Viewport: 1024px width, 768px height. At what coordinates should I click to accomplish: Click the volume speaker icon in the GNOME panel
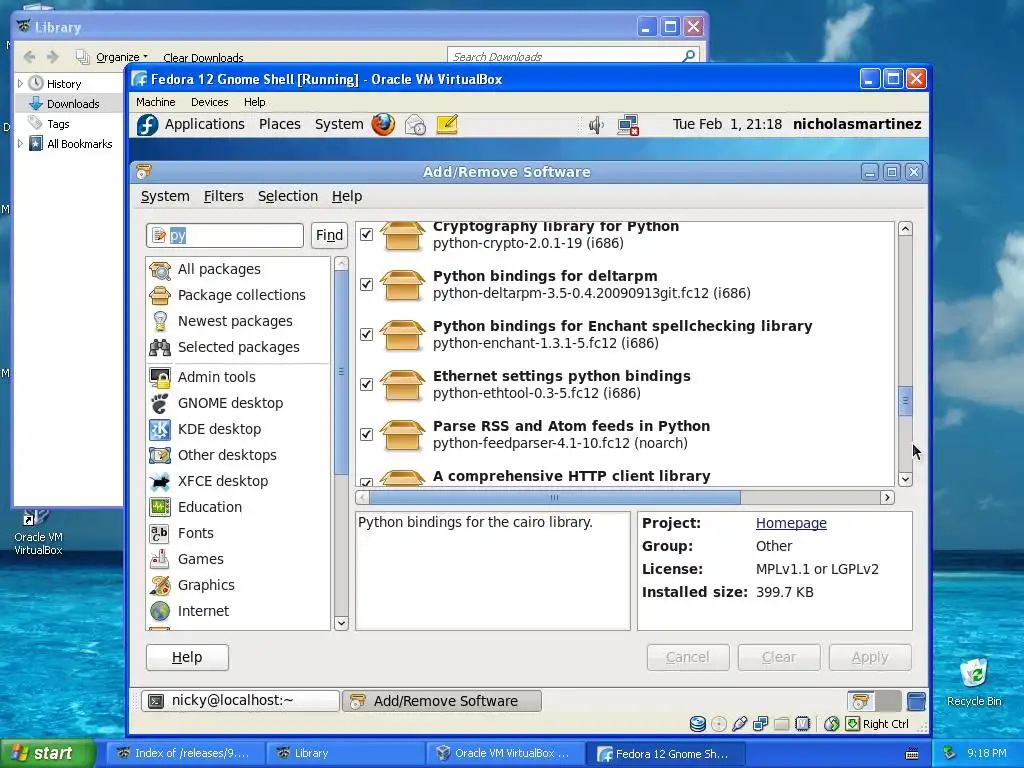[596, 125]
